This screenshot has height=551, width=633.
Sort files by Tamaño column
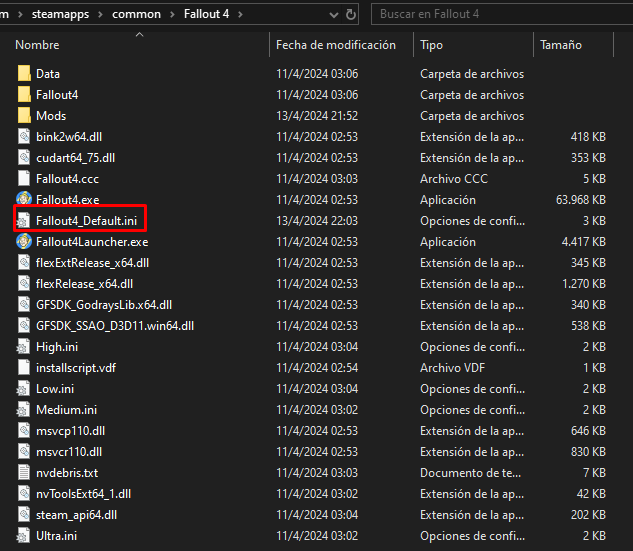point(561,45)
